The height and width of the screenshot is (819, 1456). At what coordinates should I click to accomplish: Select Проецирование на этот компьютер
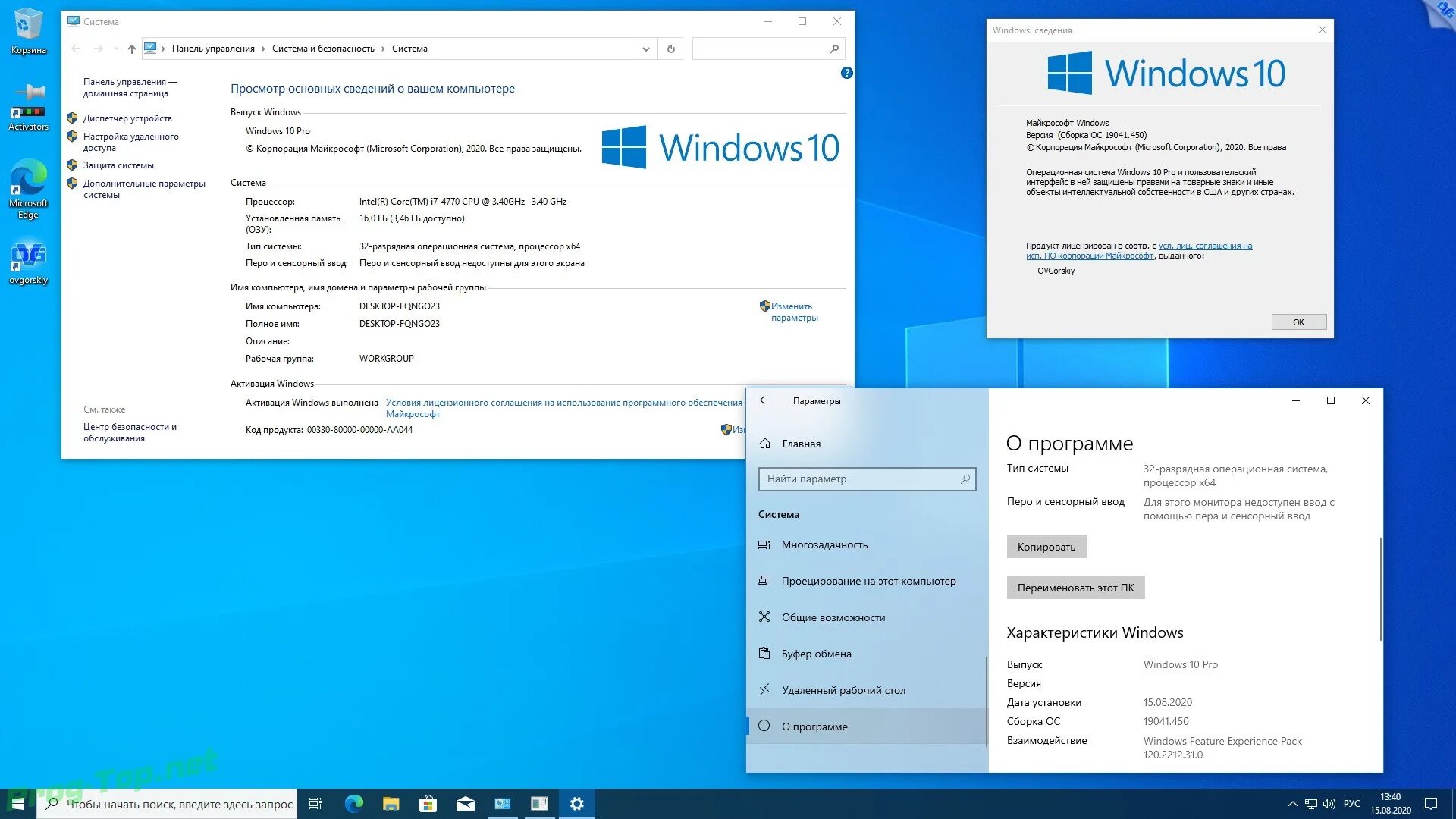868,581
